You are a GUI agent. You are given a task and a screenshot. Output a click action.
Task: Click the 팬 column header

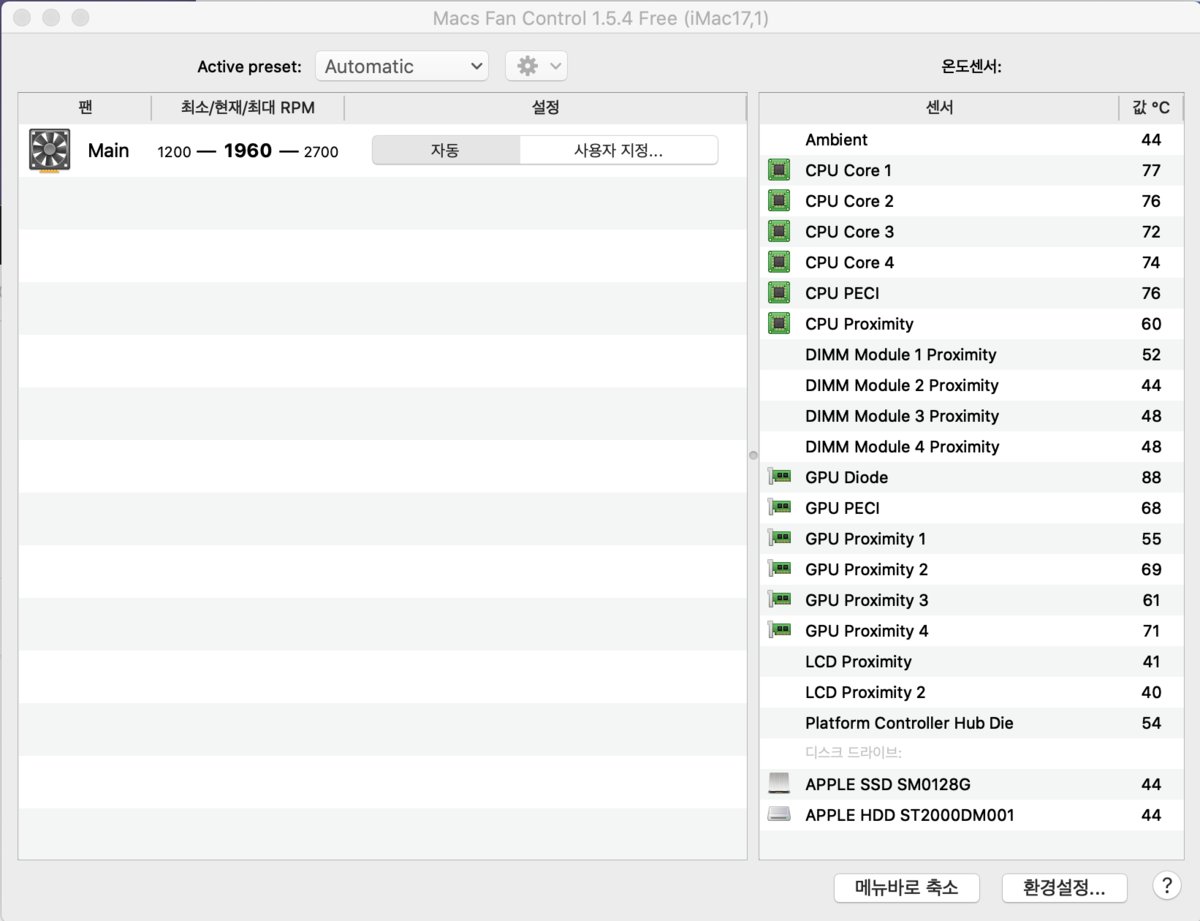pyautogui.click(x=85, y=108)
